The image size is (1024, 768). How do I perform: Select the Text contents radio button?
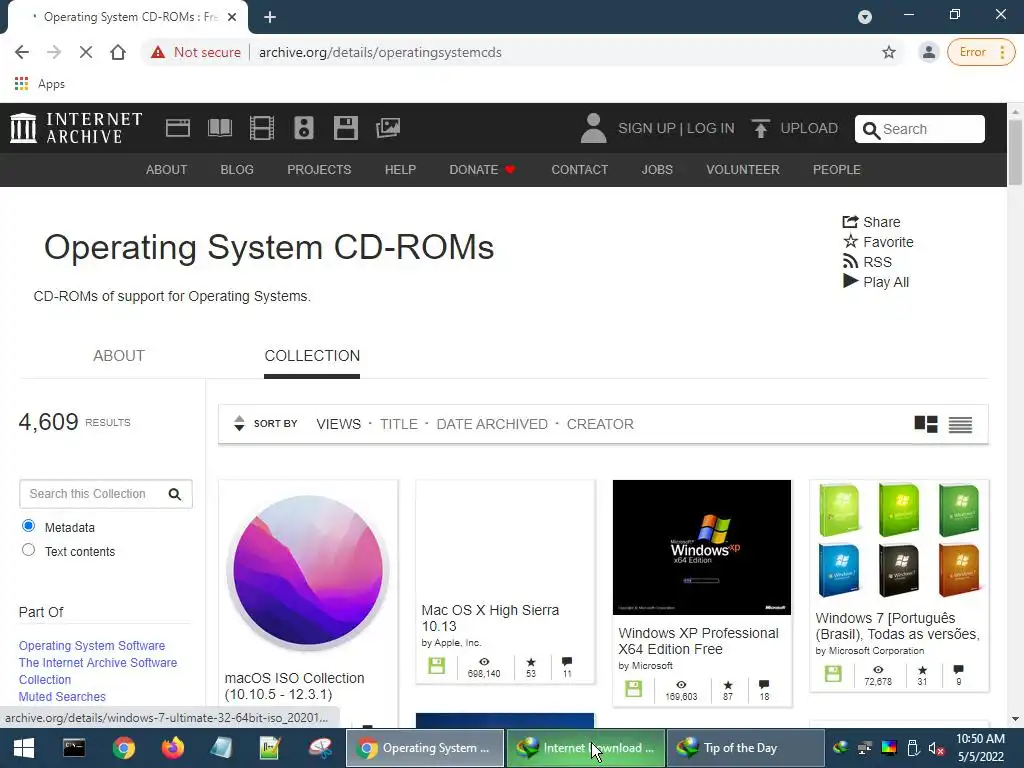click(x=28, y=550)
